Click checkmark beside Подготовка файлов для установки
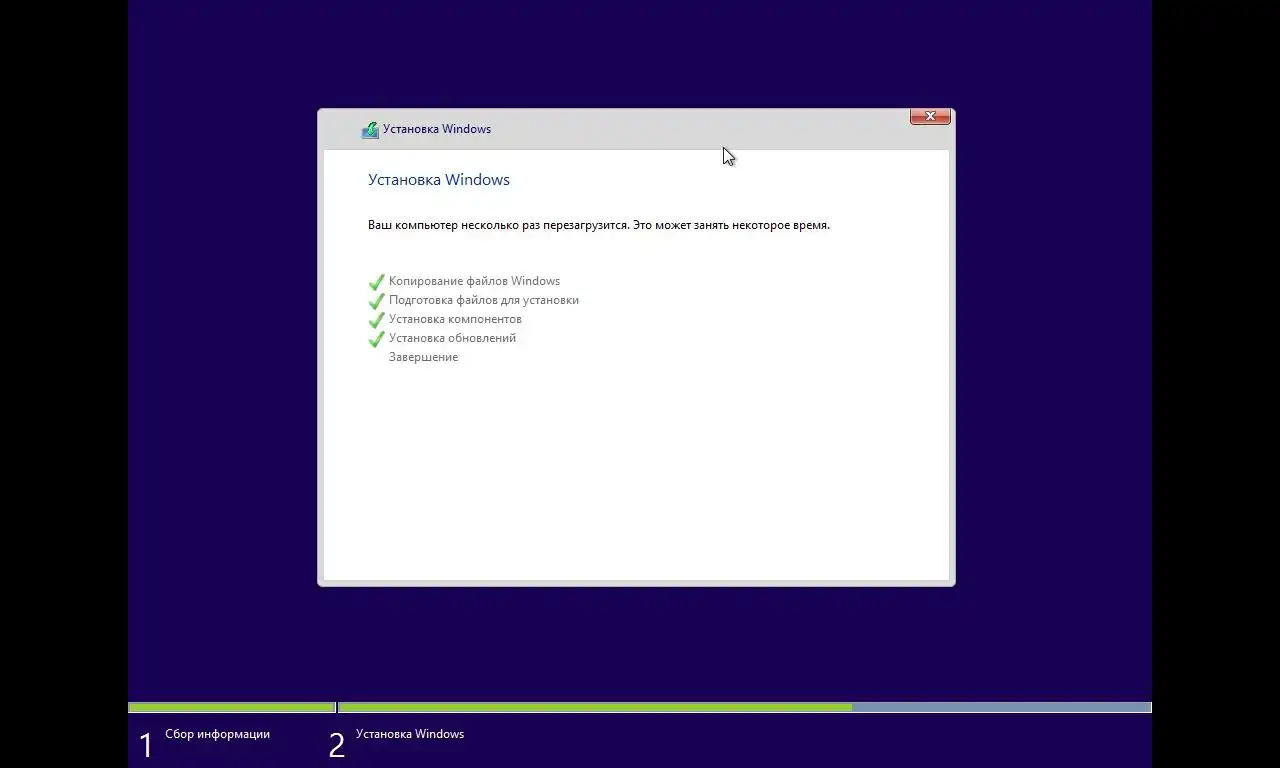The height and width of the screenshot is (768, 1280). [x=376, y=301]
